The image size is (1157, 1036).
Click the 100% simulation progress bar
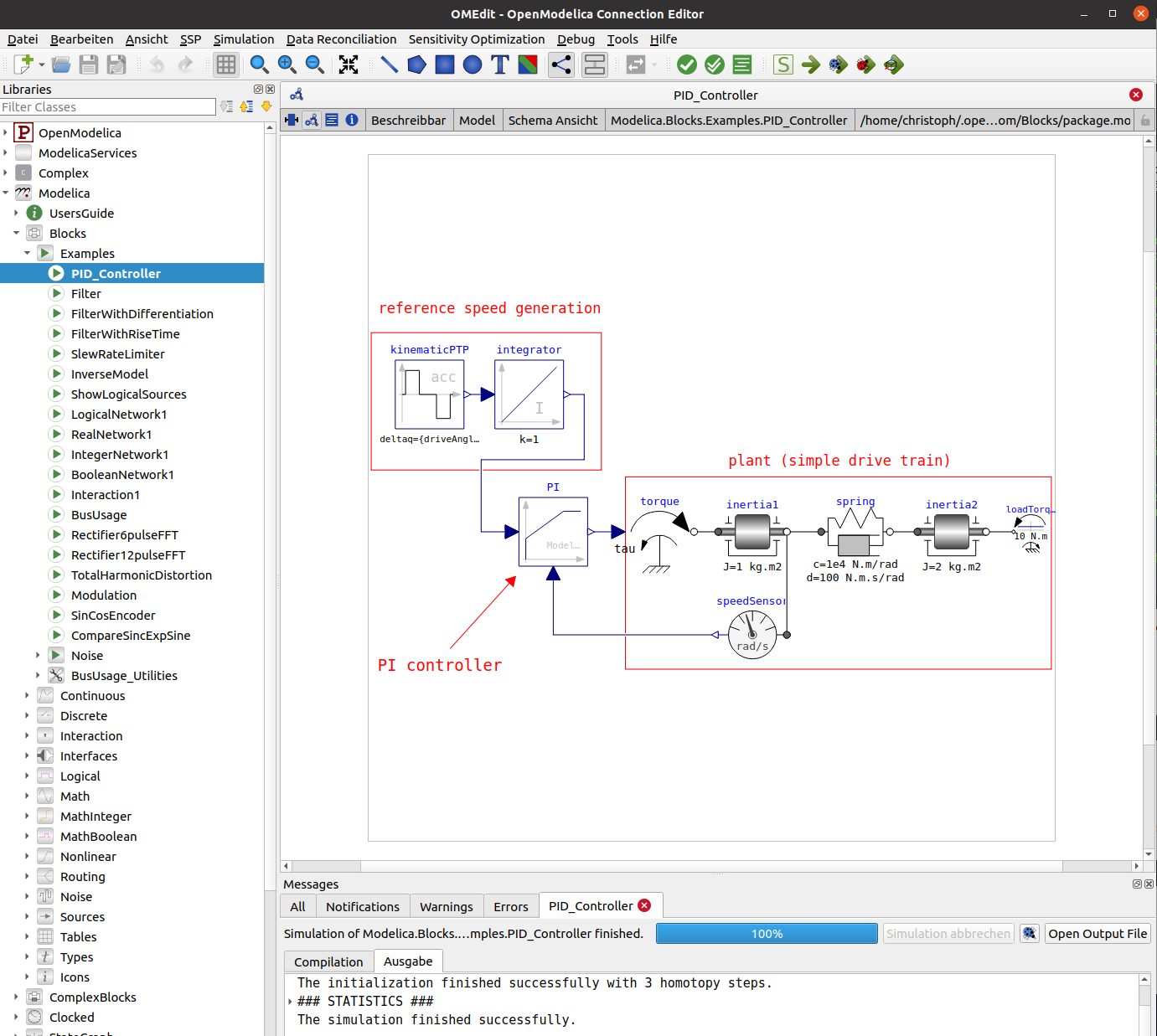click(x=767, y=933)
